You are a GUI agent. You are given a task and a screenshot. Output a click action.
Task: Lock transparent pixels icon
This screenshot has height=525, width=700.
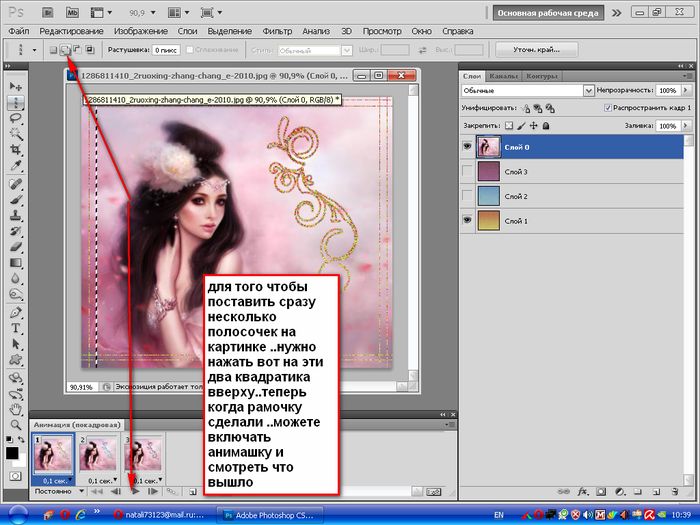tap(509, 126)
